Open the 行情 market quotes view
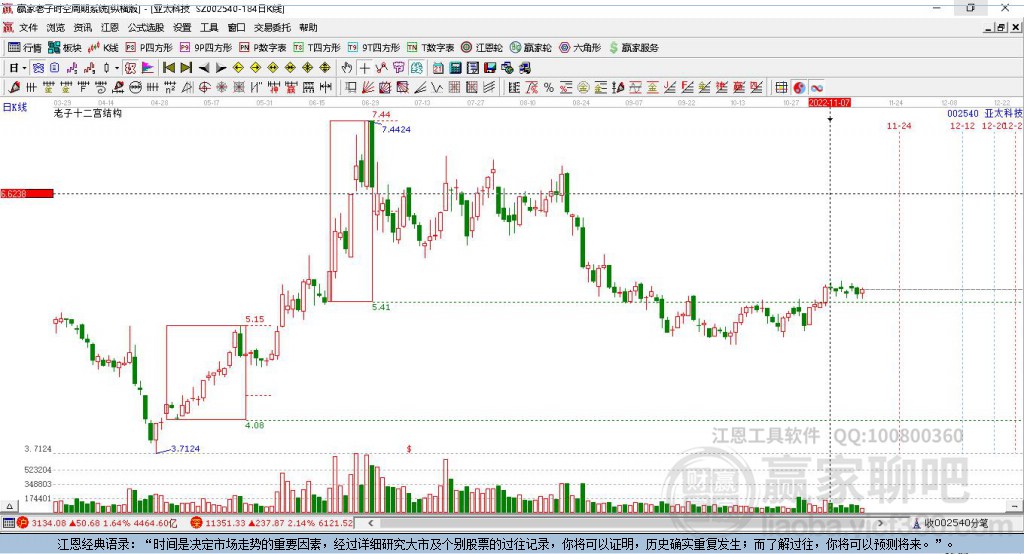Viewport: 1024px width, 554px height. (x=25, y=48)
